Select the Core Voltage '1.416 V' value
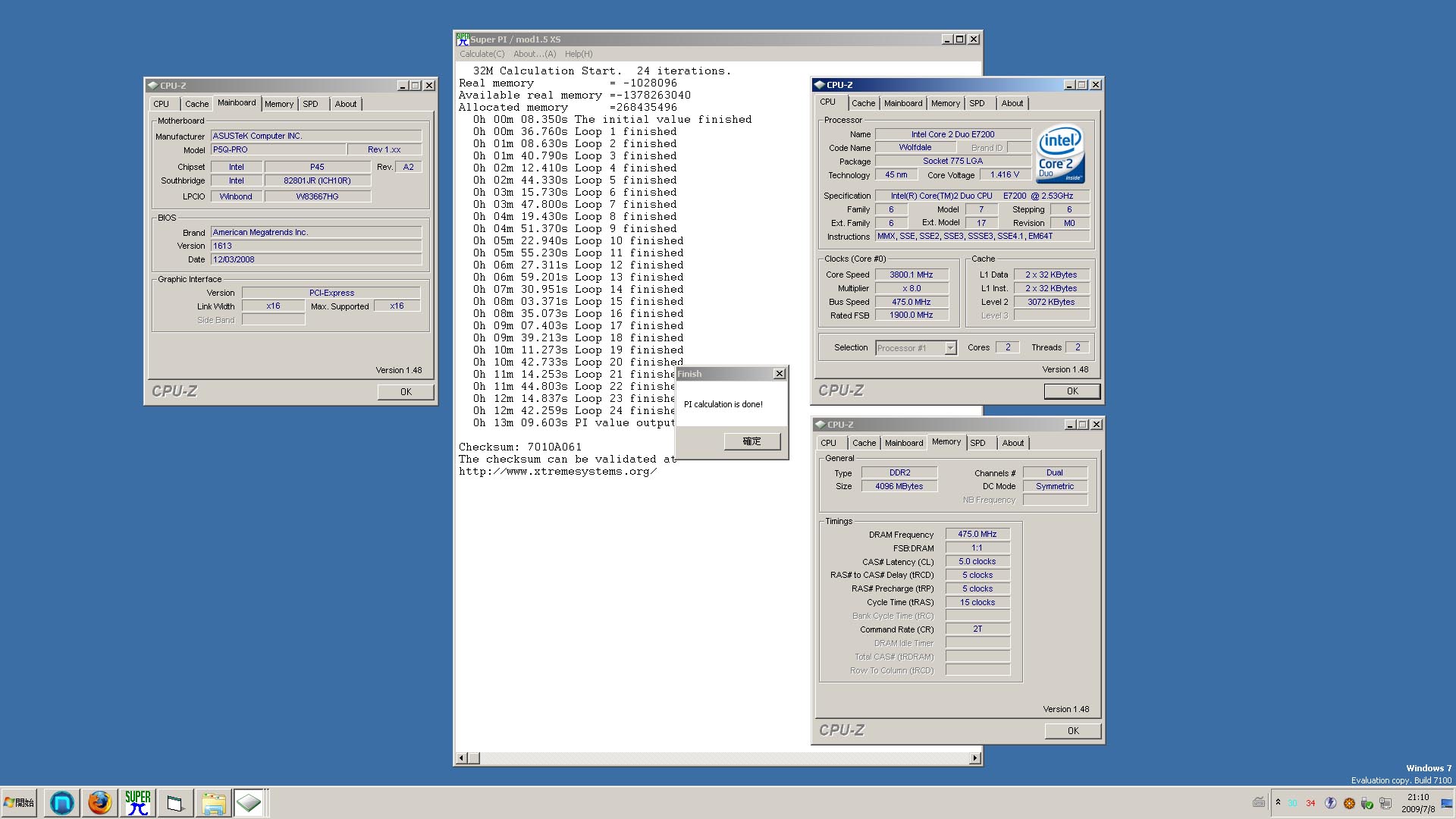 point(1004,174)
